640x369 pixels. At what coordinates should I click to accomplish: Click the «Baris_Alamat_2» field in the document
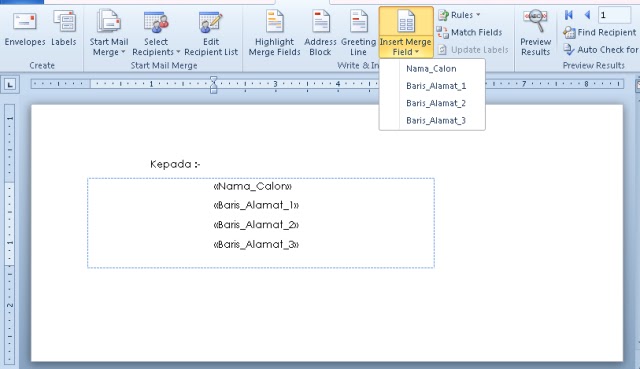pos(256,225)
